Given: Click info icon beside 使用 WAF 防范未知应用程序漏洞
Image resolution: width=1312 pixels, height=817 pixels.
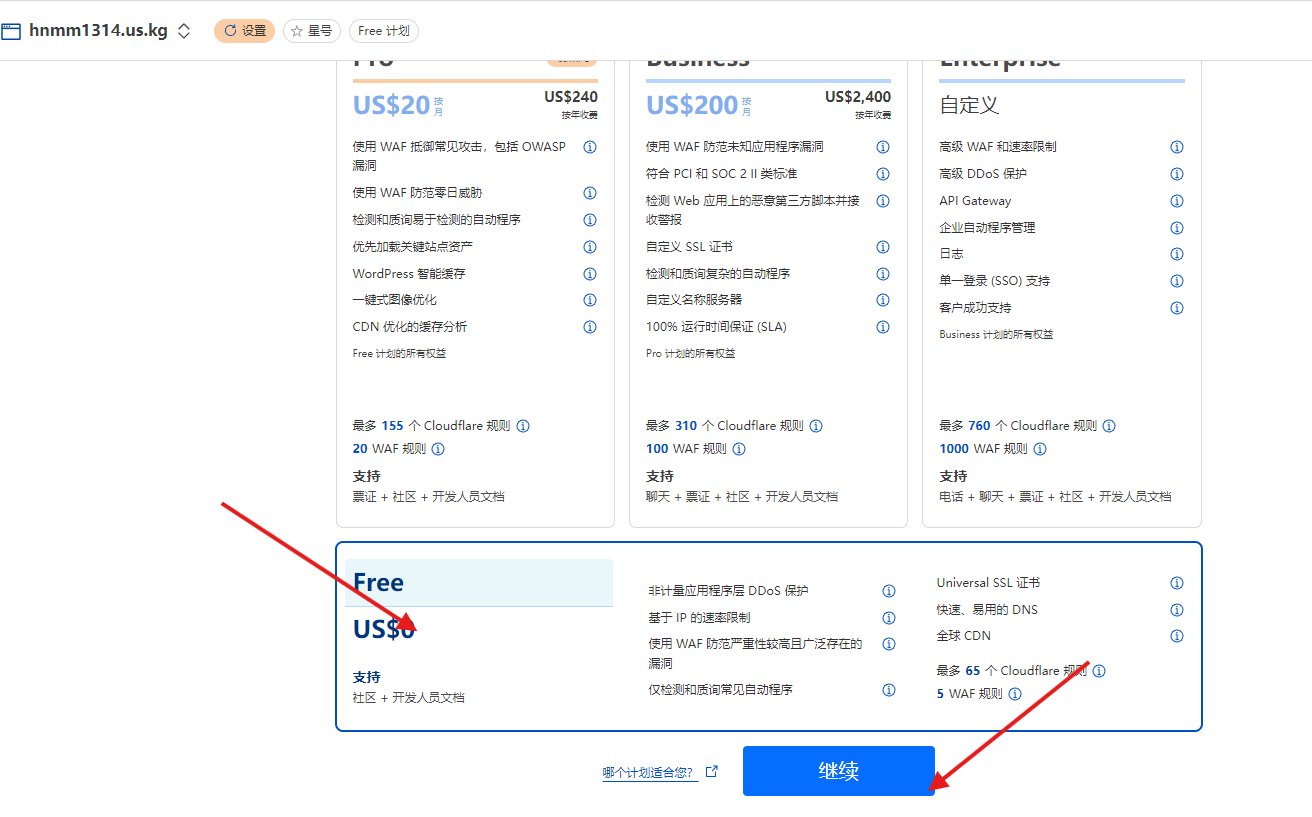Looking at the screenshot, I should coord(883,147).
